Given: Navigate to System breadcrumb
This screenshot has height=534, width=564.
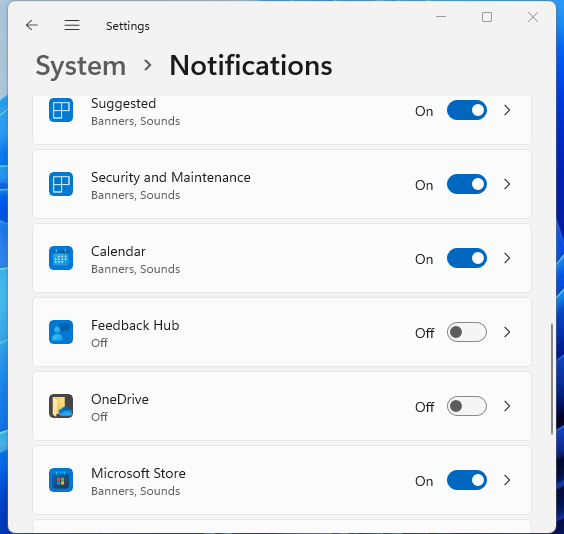Looking at the screenshot, I should (x=81, y=66).
